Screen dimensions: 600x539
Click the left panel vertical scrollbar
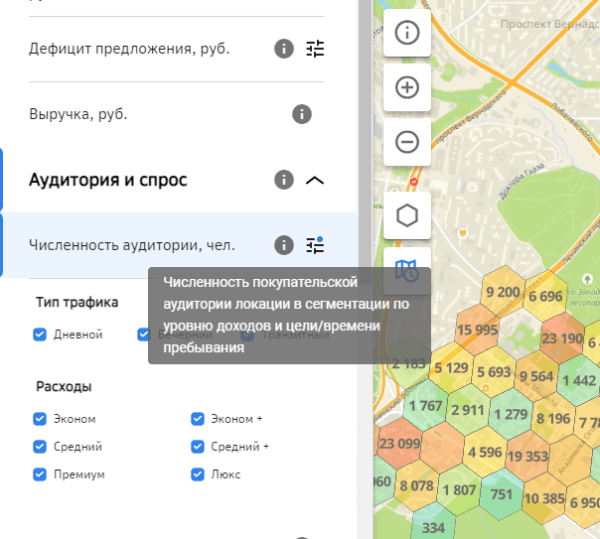pos(365,142)
